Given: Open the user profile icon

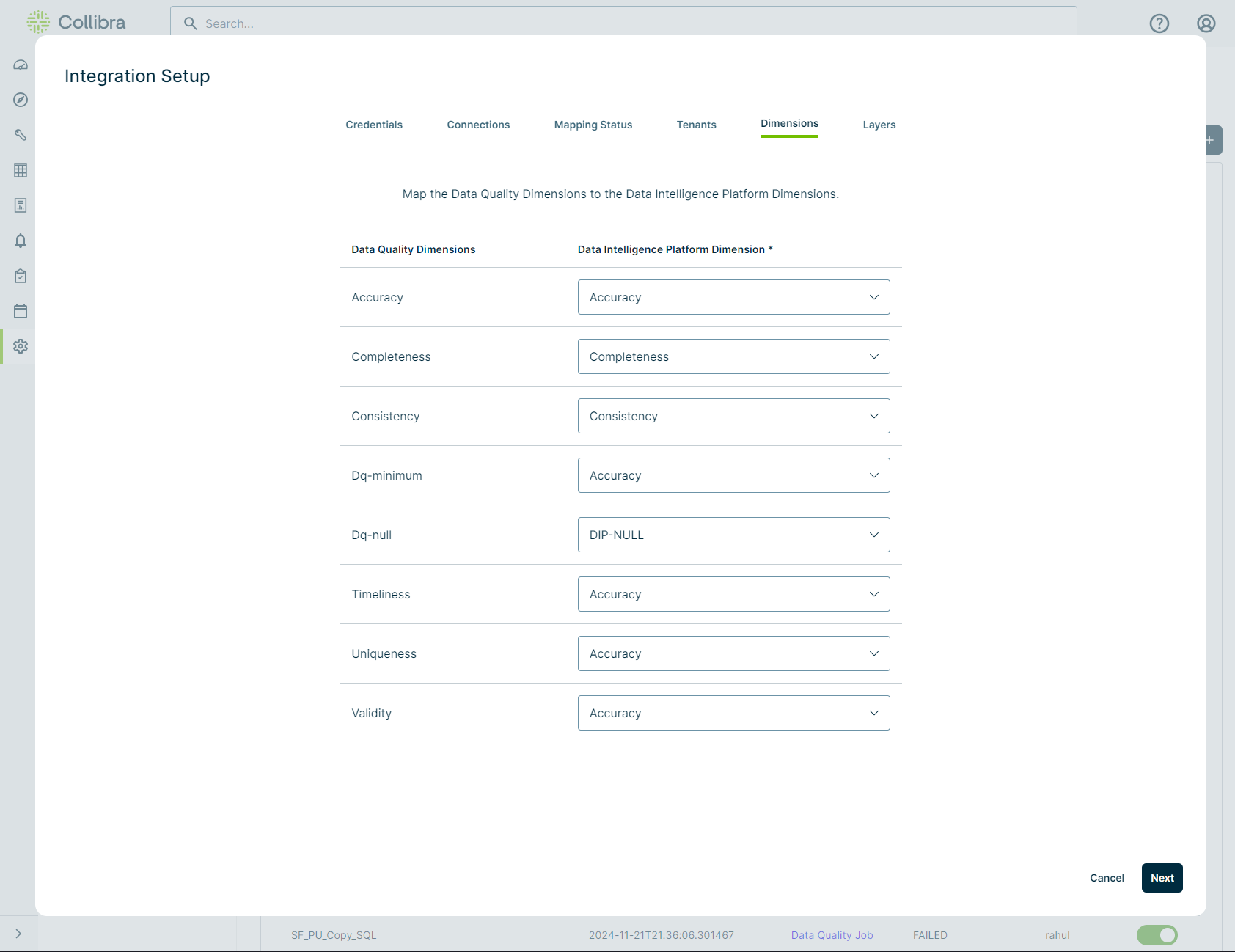Looking at the screenshot, I should click(1206, 23).
